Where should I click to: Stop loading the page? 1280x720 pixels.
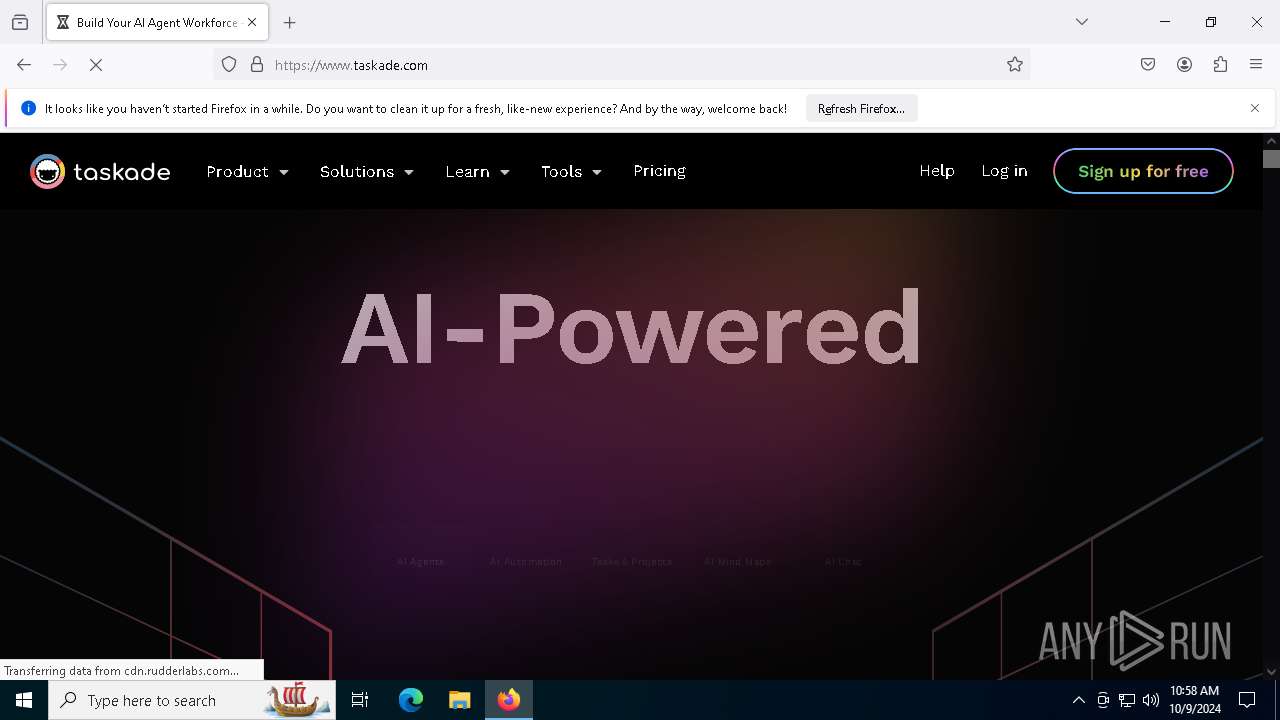[96, 65]
